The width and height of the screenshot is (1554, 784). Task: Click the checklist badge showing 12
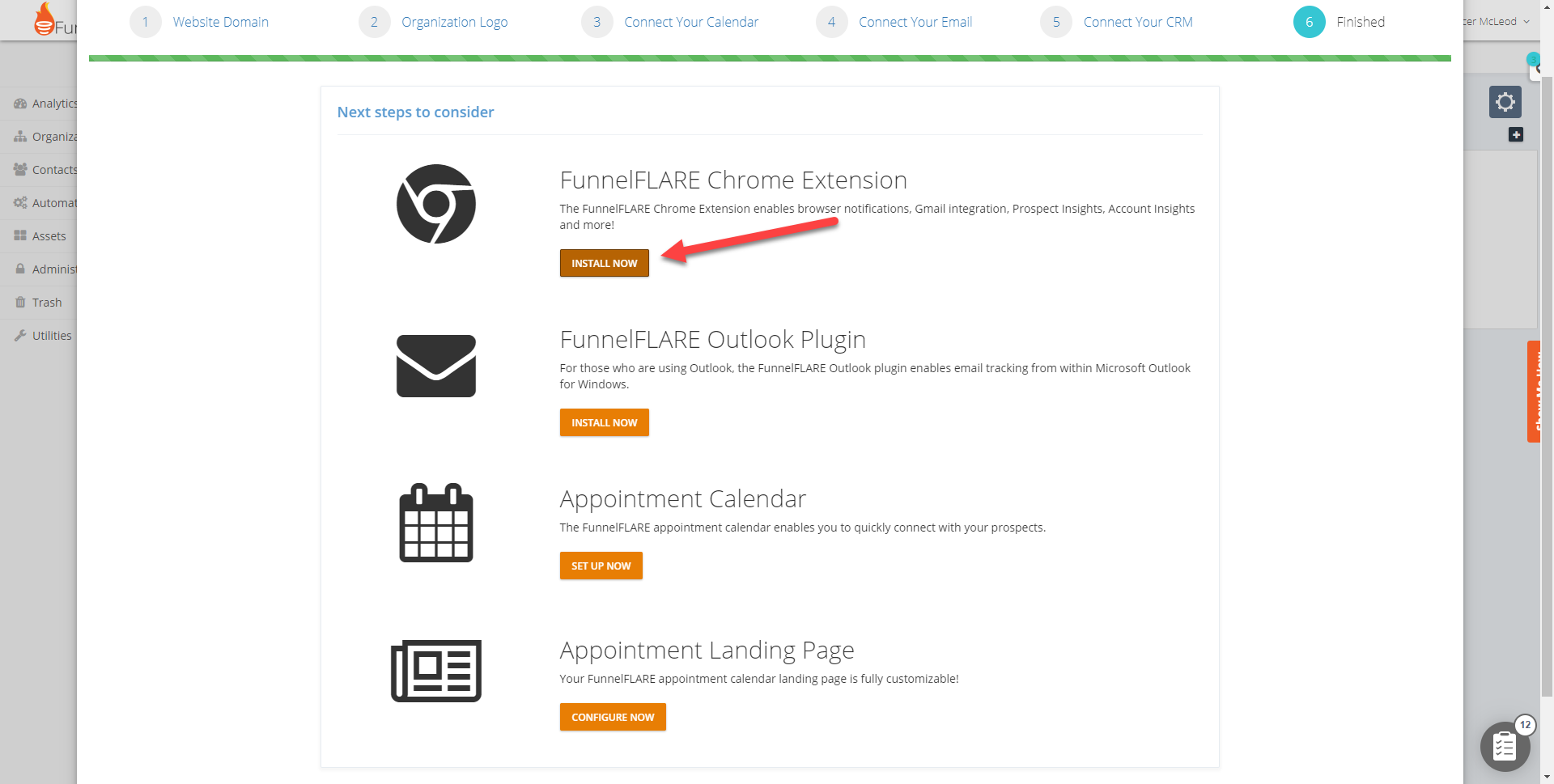1525,725
